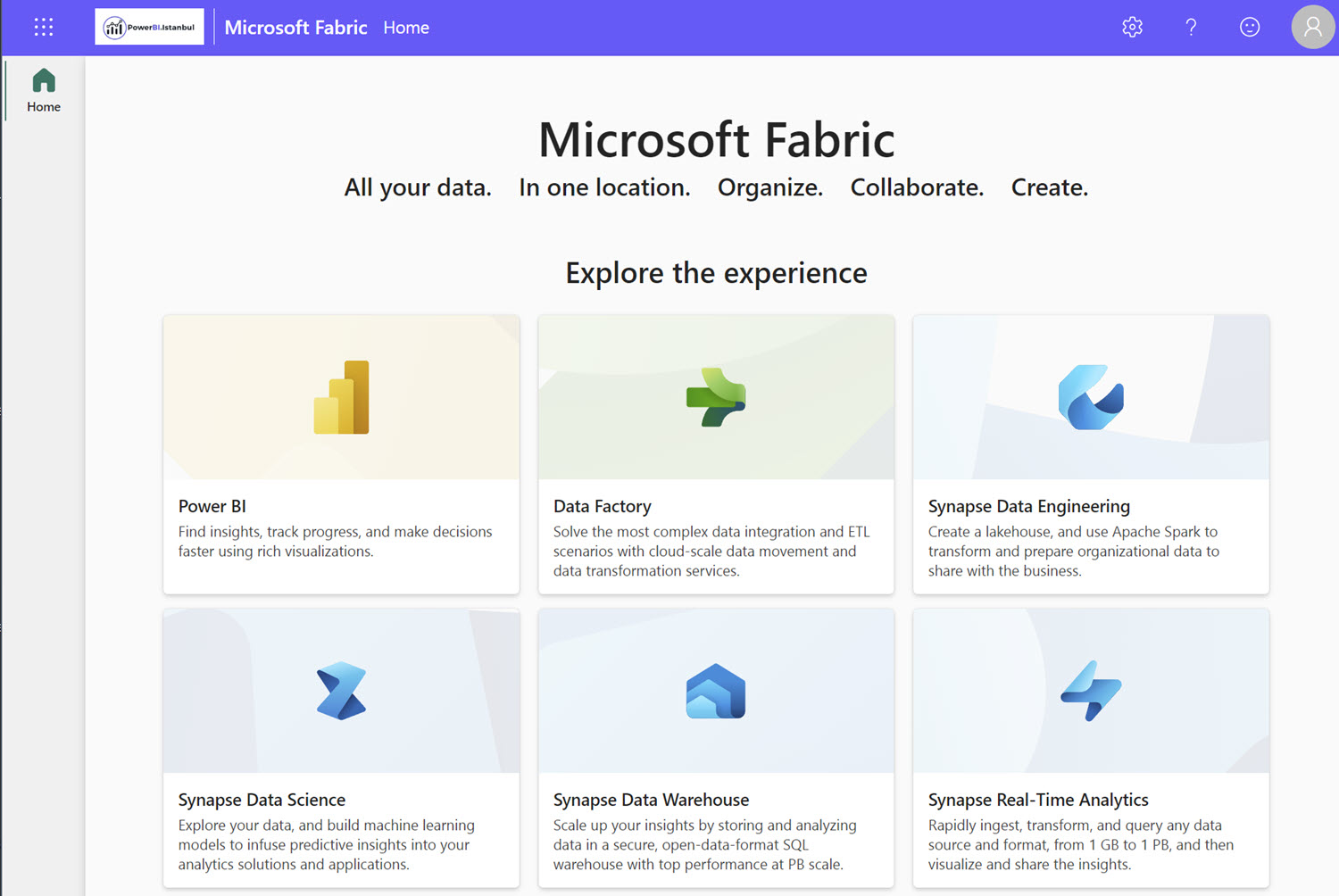Click the Microsoft Fabric header title
The width and height of the screenshot is (1339, 896).
pos(296,28)
